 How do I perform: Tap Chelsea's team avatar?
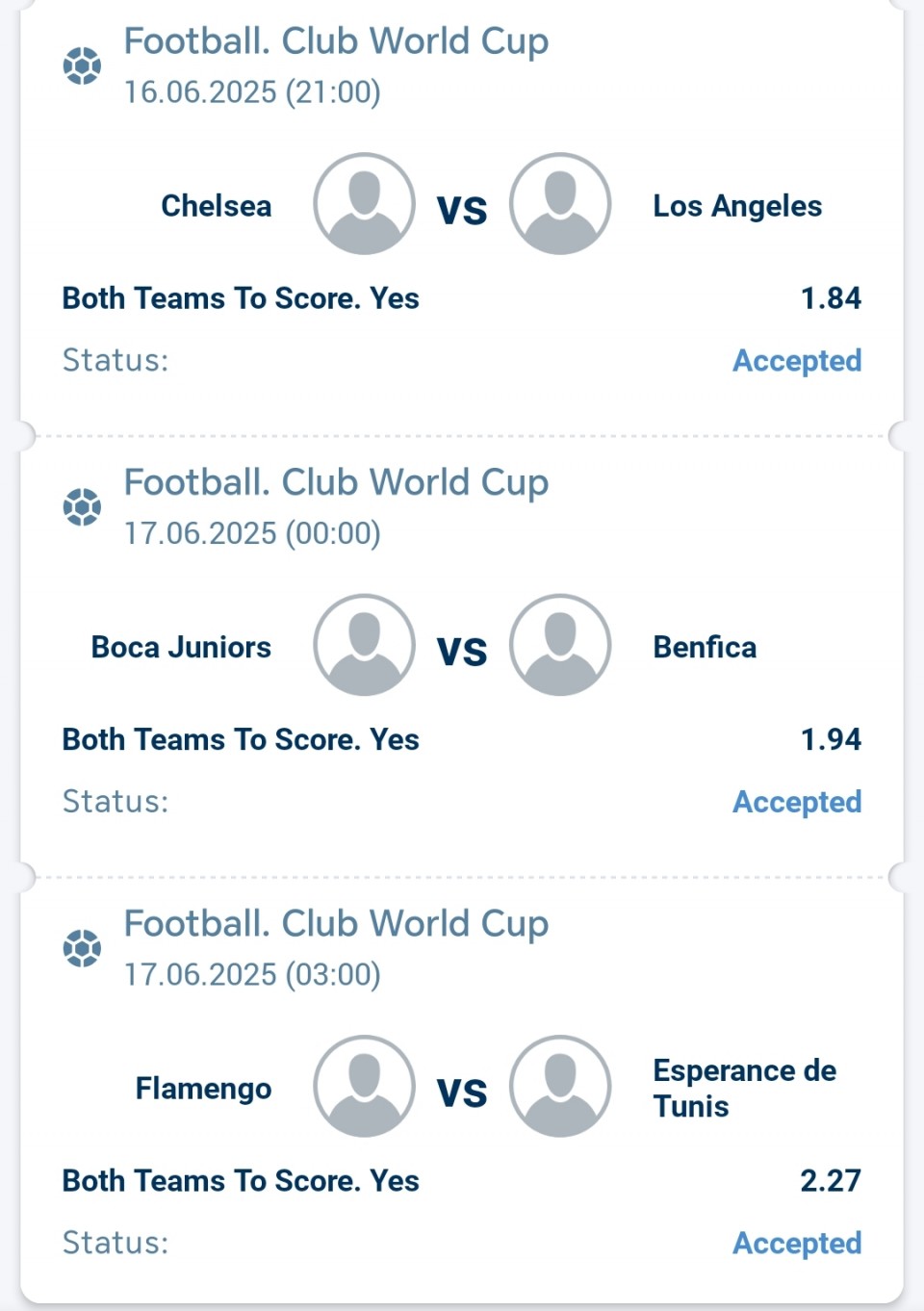click(x=365, y=204)
